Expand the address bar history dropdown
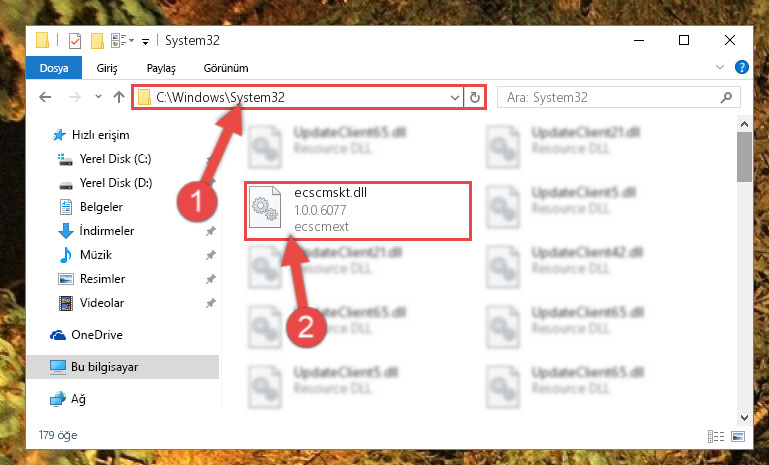 coord(455,98)
